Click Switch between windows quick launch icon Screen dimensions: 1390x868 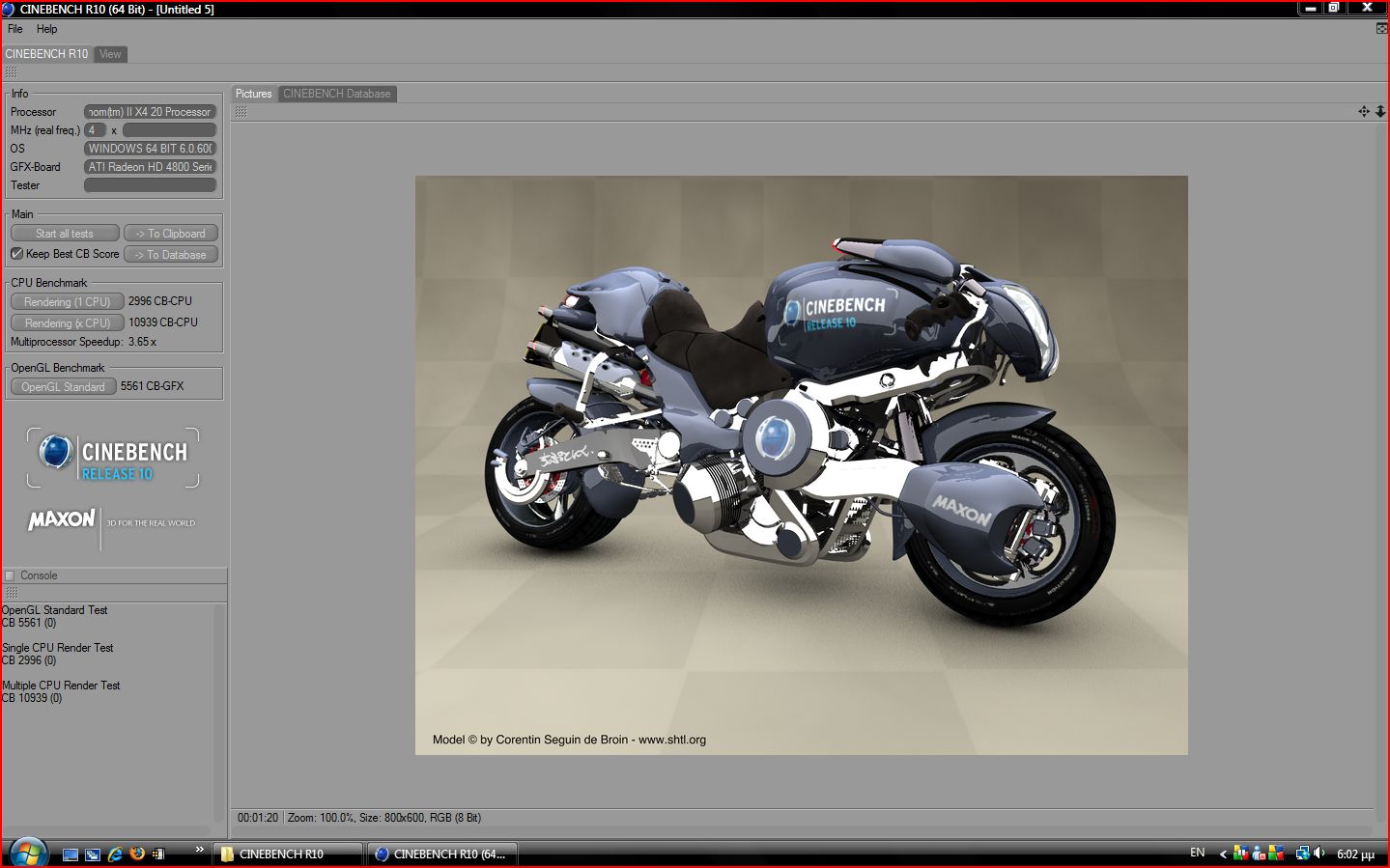93,854
